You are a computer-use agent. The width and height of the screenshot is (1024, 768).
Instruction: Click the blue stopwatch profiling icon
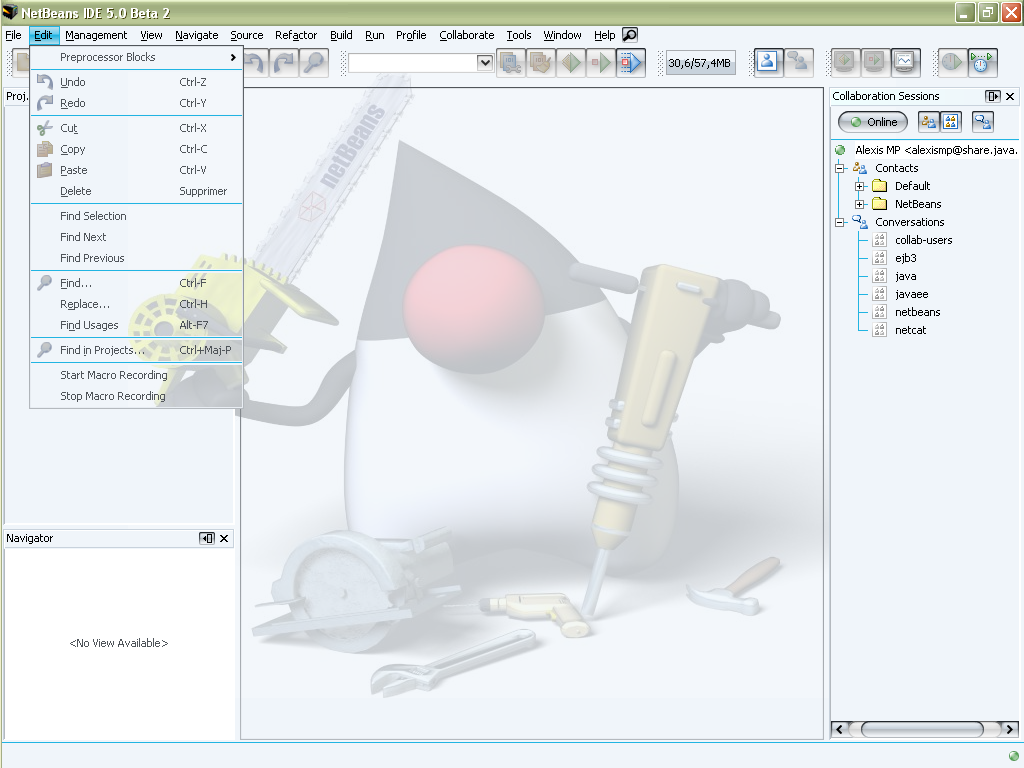tap(982, 63)
